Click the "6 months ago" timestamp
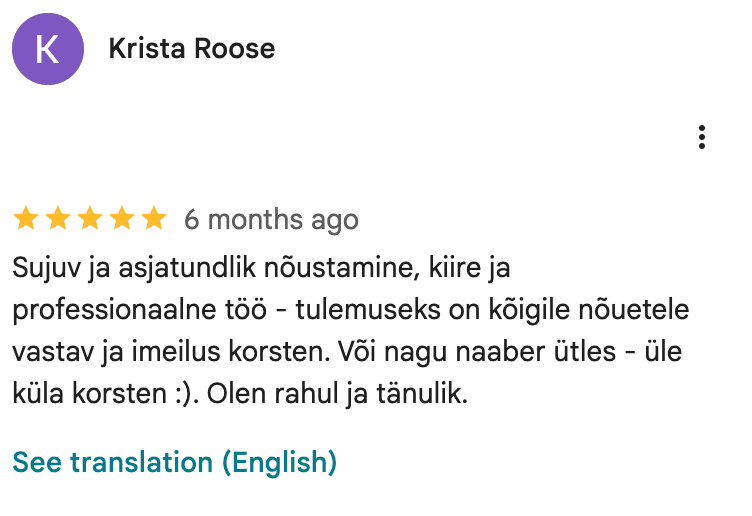The width and height of the screenshot is (752, 516). [271, 220]
